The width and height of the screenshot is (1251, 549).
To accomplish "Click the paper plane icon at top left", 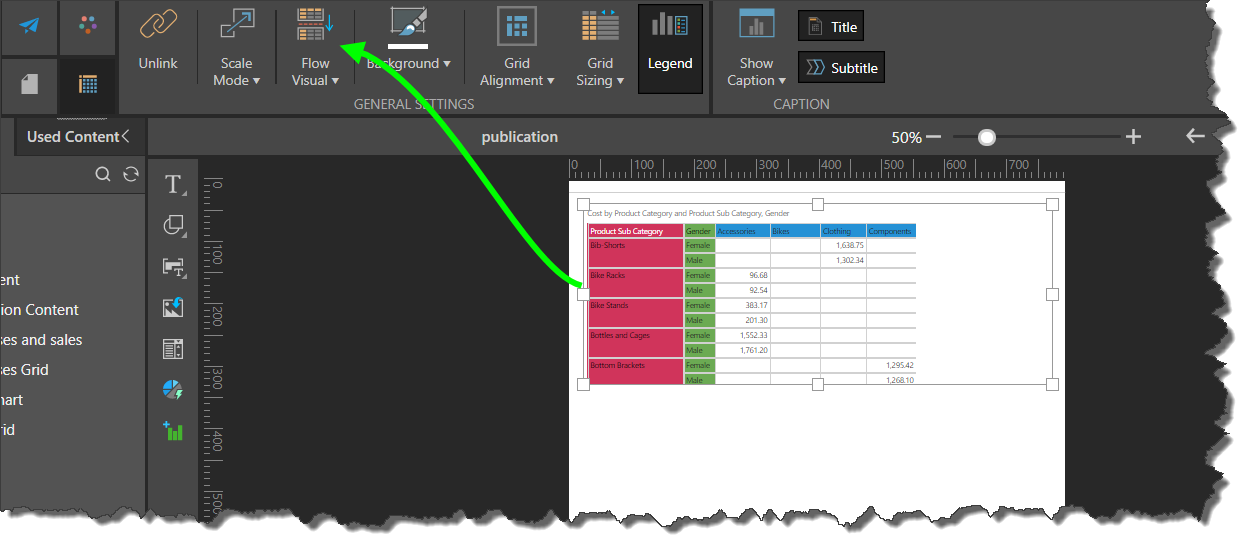I will coord(29,25).
